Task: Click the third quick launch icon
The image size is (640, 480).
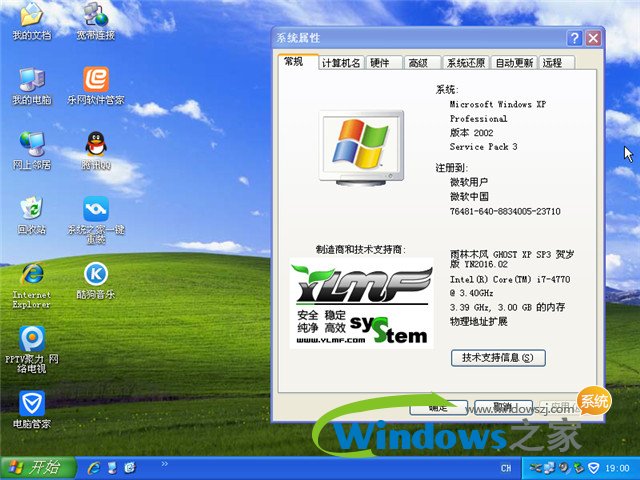Action: (130, 468)
